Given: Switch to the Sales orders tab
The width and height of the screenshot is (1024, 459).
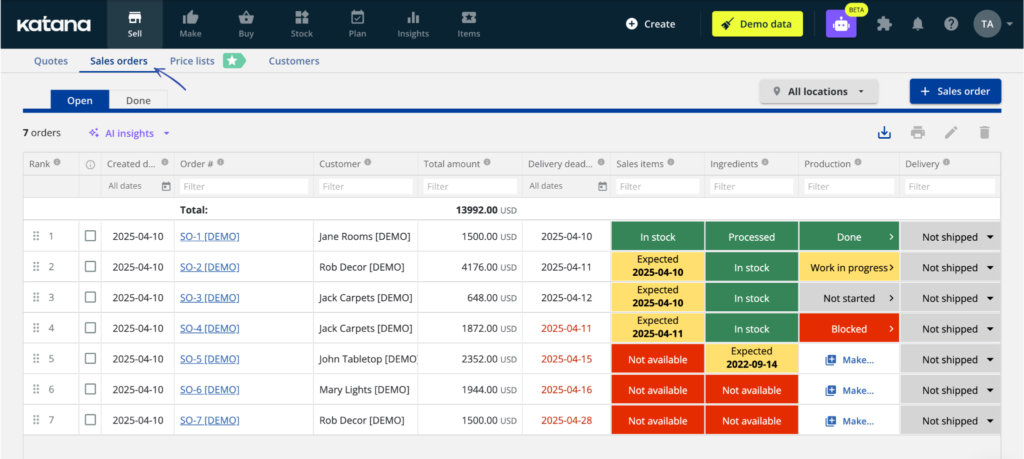Looking at the screenshot, I should pyautogui.click(x=119, y=61).
